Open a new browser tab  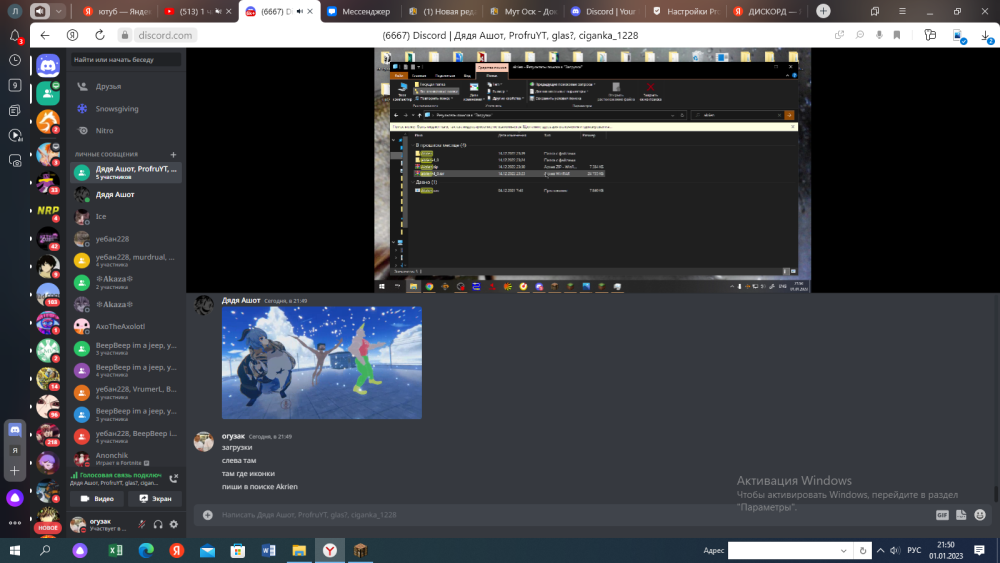(x=823, y=11)
